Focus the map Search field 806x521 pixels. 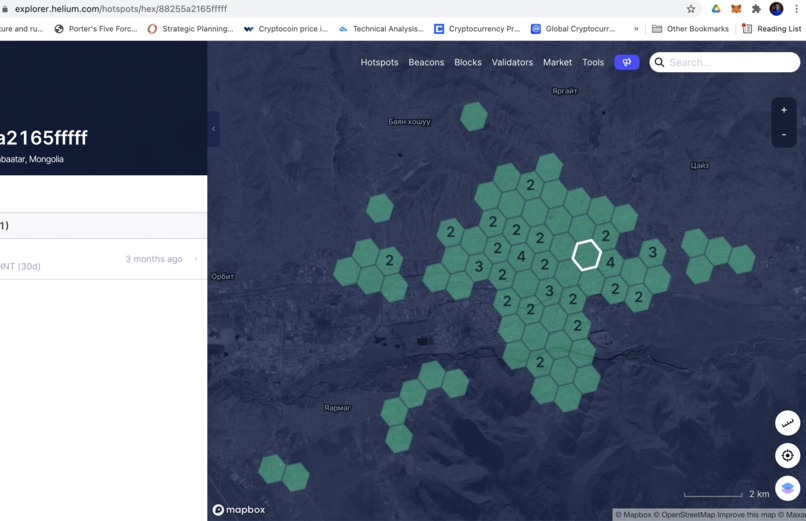(x=724, y=62)
